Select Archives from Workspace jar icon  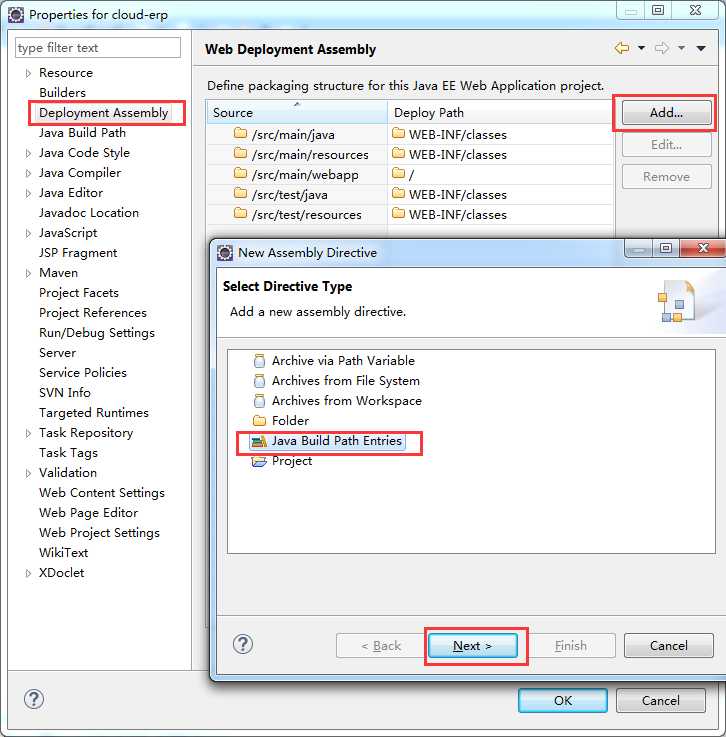[259, 400]
